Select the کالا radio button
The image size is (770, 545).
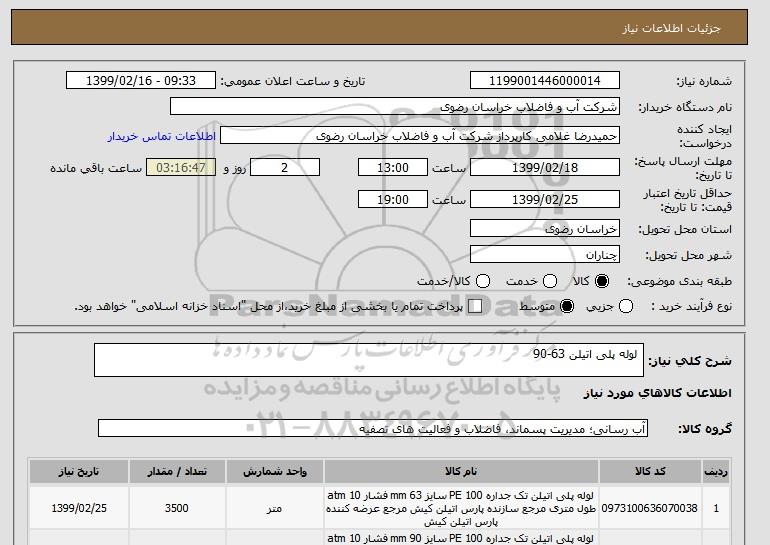(x=602, y=281)
